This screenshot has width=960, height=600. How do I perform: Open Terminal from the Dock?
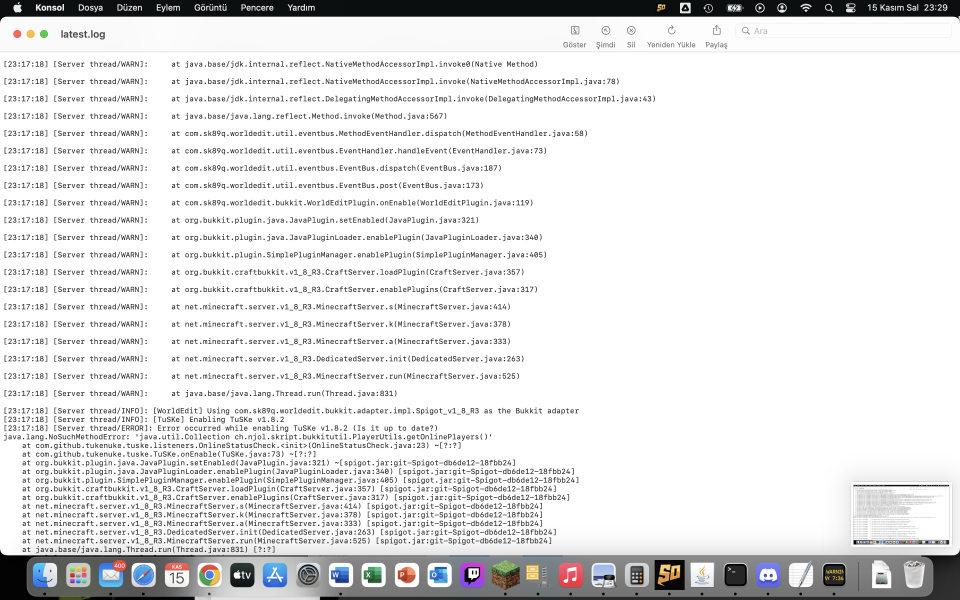tap(735, 576)
